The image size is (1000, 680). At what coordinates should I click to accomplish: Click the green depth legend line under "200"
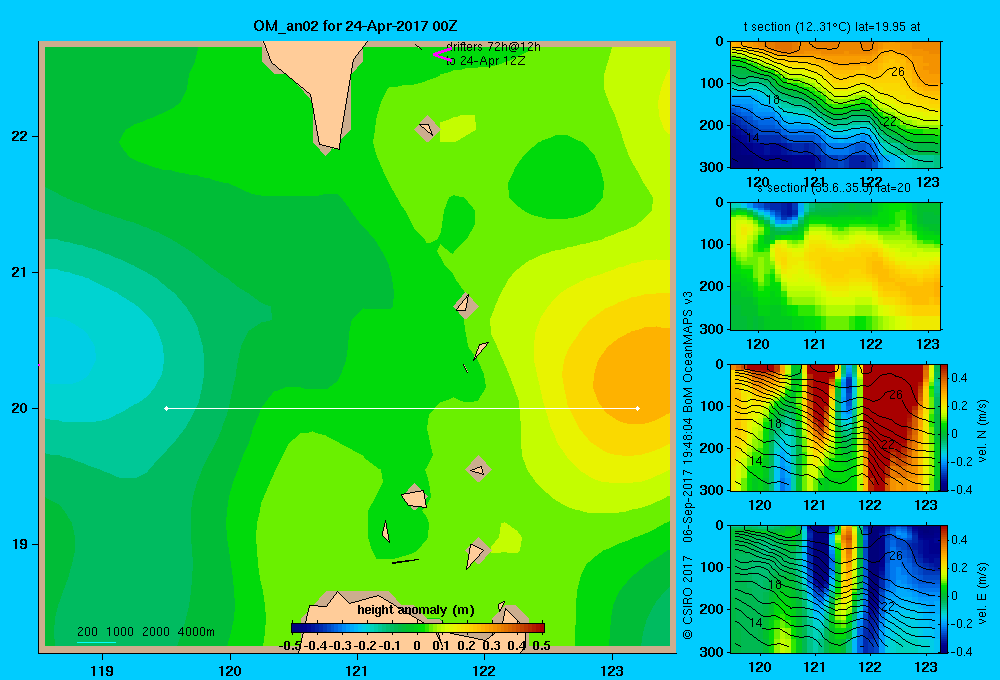tap(96, 642)
